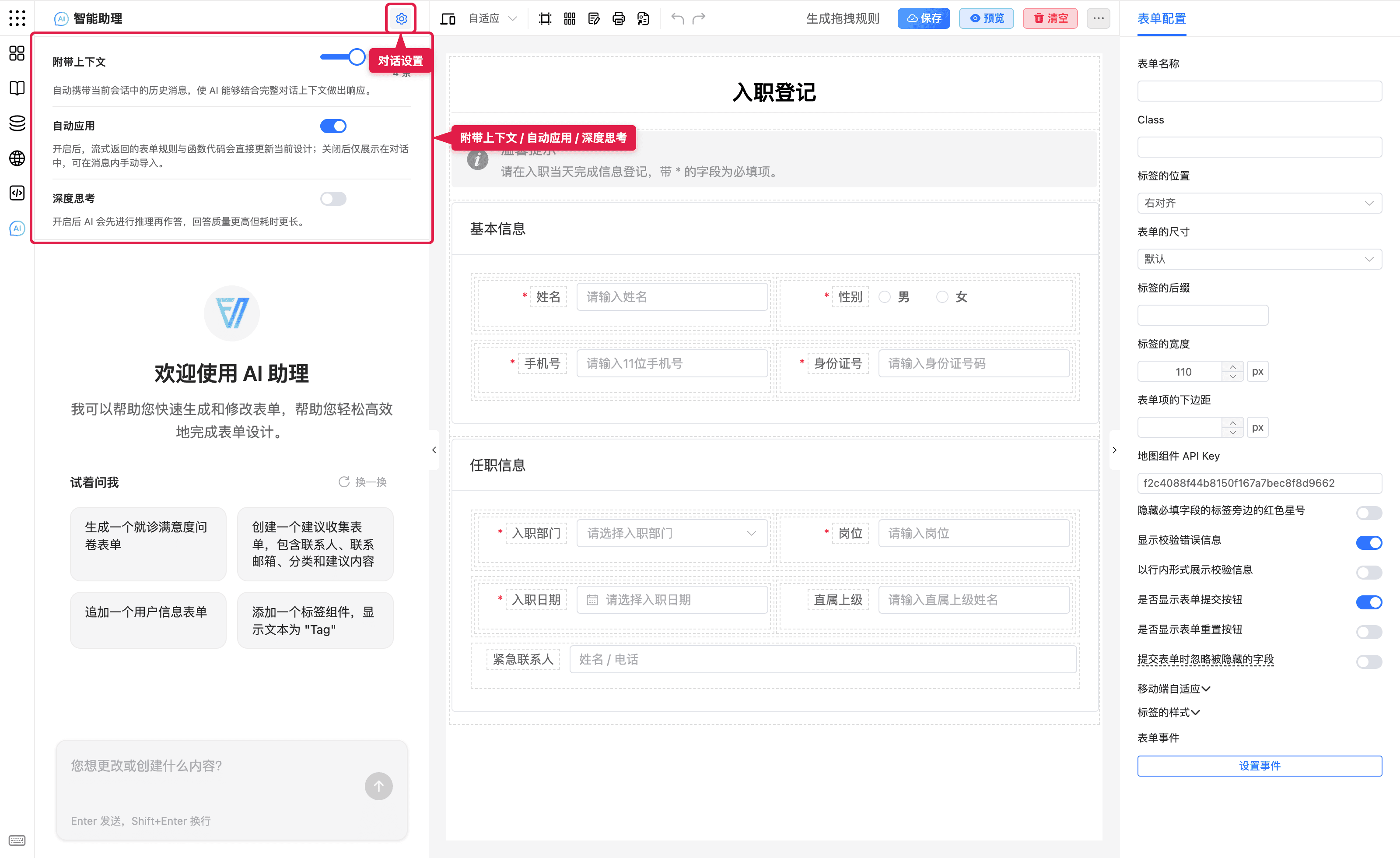This screenshot has height=858, width=1400.
Task: Click the 表单名称 input field
Action: coord(1259,91)
